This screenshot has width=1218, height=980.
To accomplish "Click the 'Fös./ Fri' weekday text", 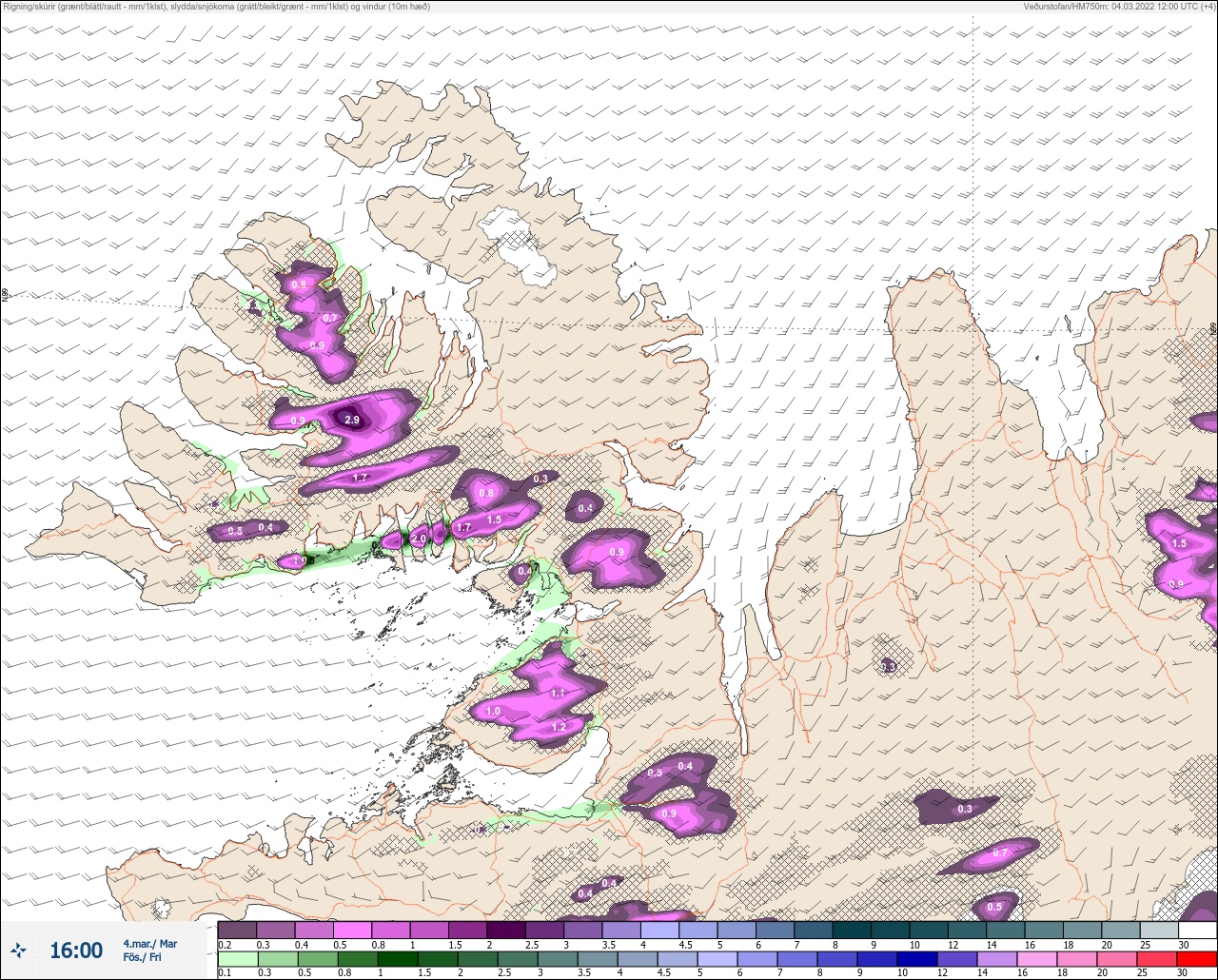I will (x=143, y=957).
